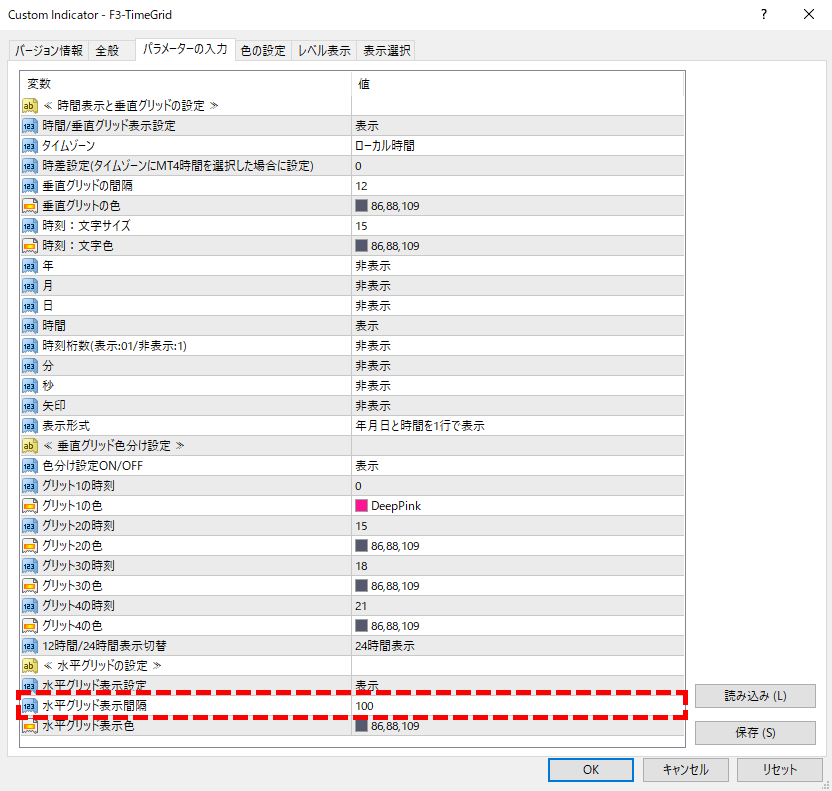
Task: Open the 24時間表示 value dropdown
Action: point(387,646)
